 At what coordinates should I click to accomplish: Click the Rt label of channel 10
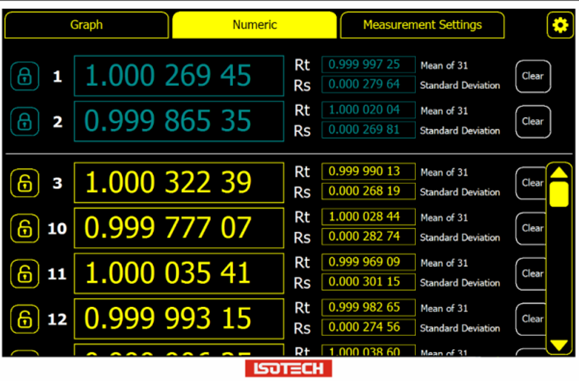302,217
